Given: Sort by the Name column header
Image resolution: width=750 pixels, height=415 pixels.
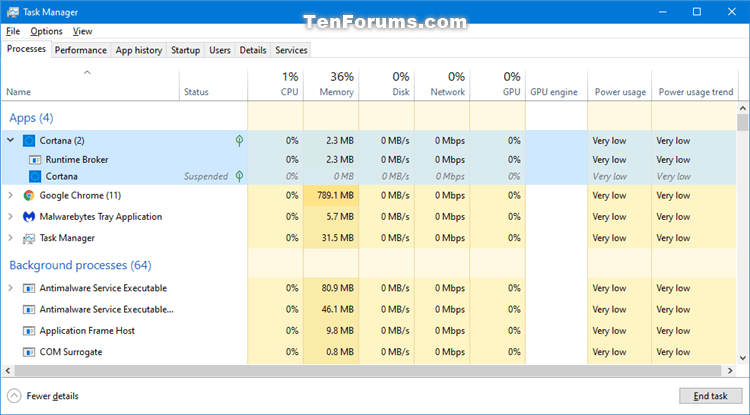Looking at the screenshot, I should (91, 85).
